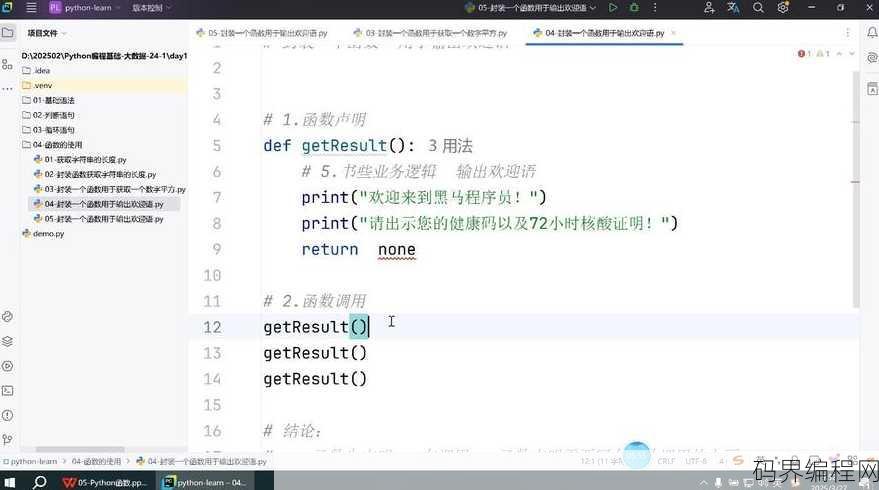Click the translate icon in title bar

733,8
